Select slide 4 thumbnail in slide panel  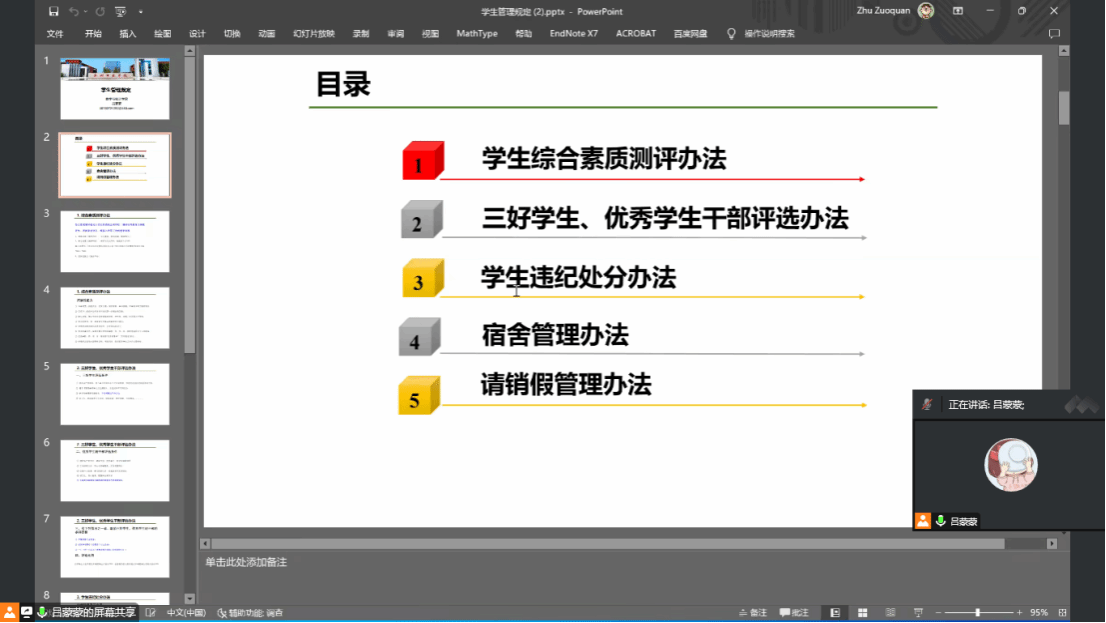[114, 318]
